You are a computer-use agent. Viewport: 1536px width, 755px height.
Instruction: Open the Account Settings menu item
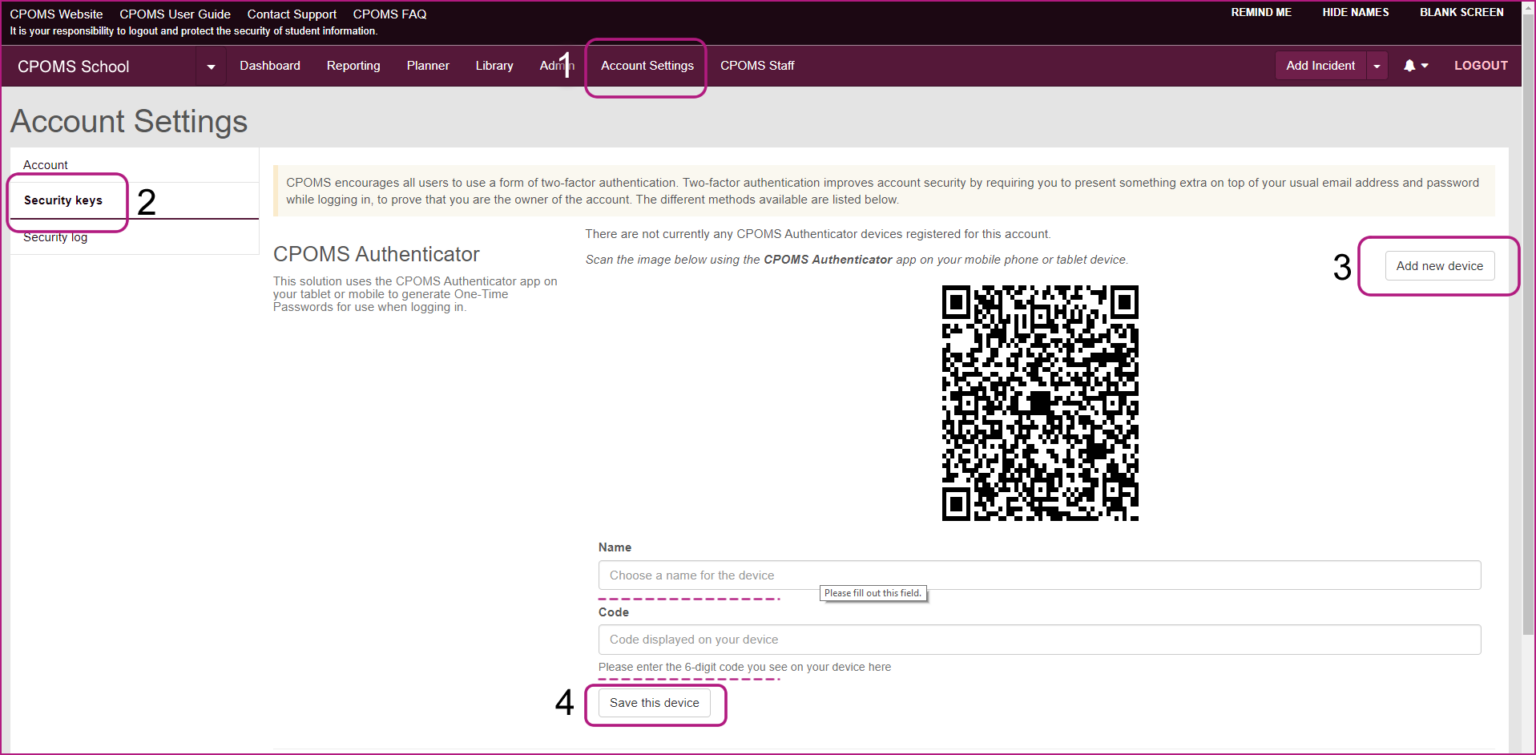[647, 66]
